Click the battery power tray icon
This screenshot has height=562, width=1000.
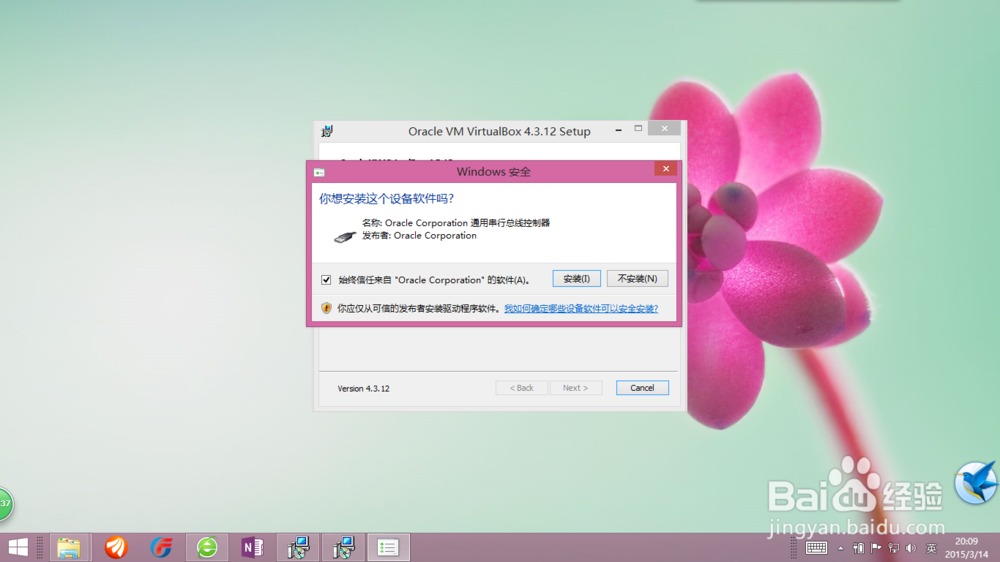tap(858, 548)
